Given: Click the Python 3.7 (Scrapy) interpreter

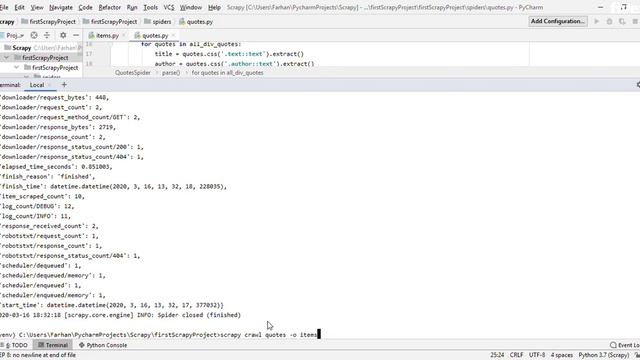Looking at the screenshot, I should coord(604,355).
